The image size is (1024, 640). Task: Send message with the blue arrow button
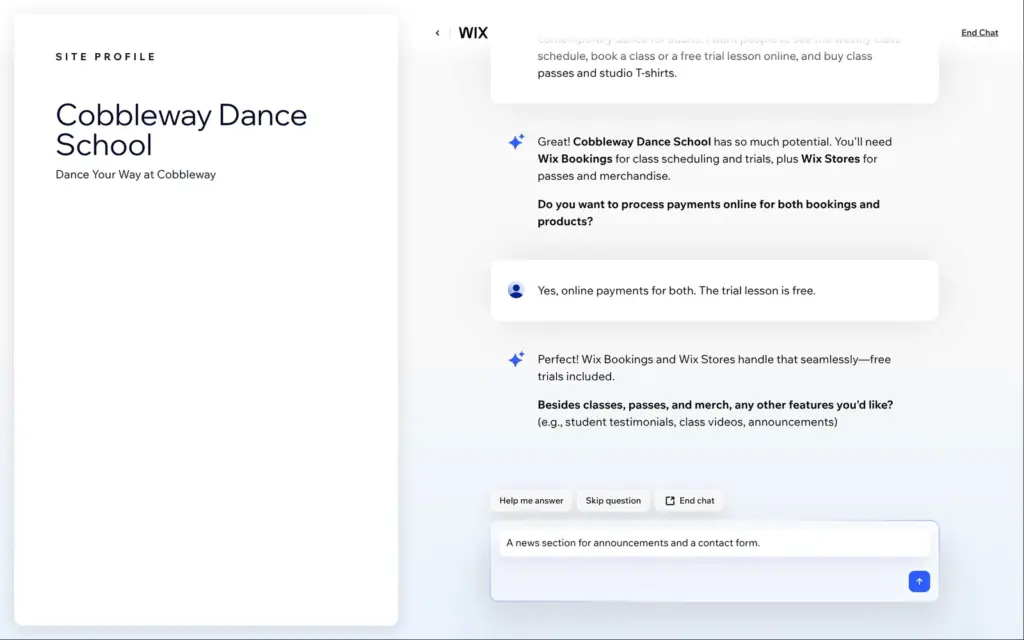coord(919,581)
